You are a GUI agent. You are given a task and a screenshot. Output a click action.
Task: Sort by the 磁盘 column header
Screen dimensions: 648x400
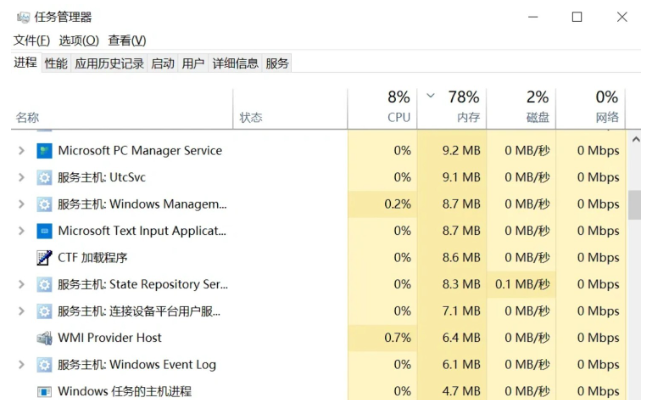coord(522,109)
